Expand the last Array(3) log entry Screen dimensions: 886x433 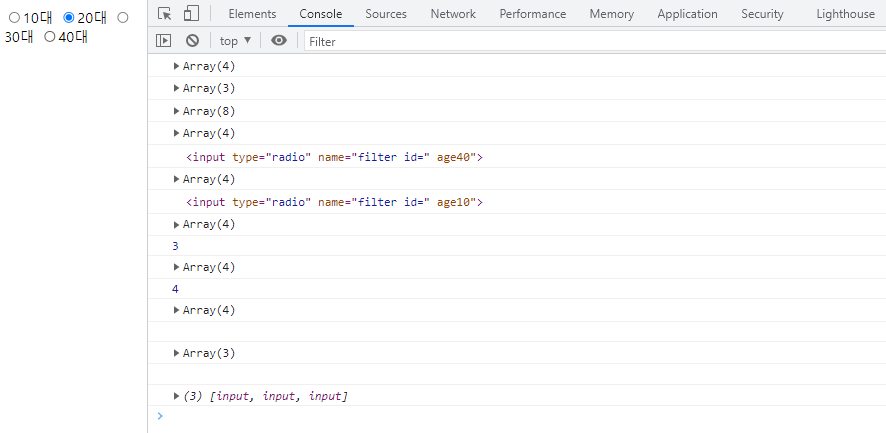176,353
